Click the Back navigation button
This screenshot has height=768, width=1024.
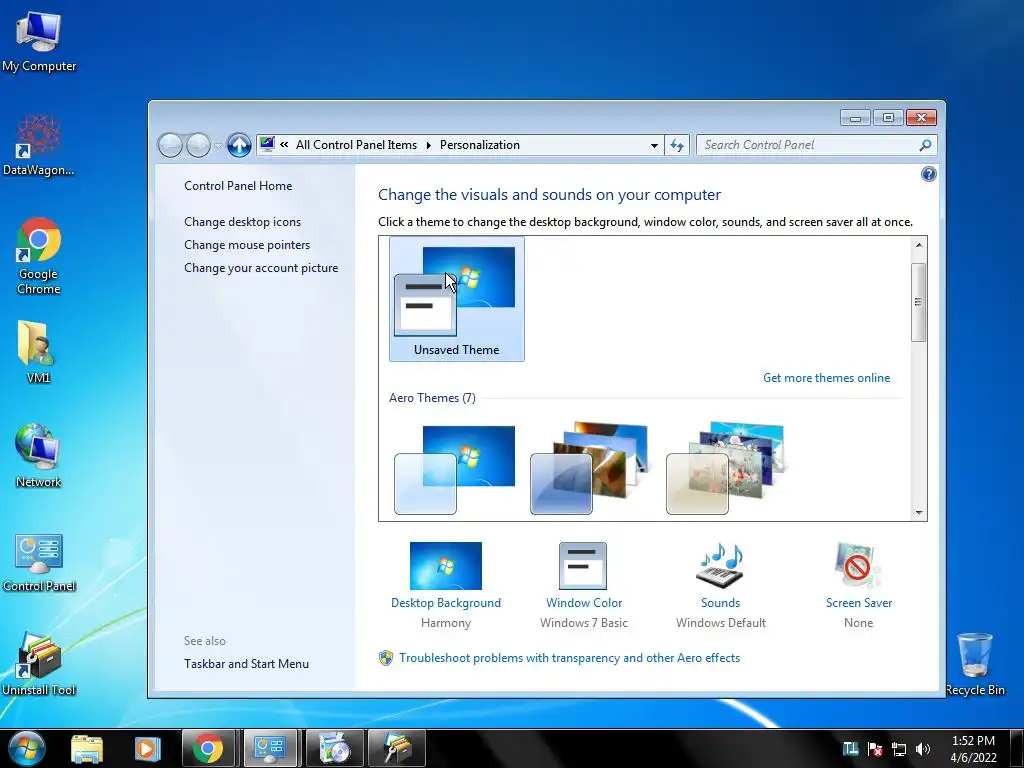coord(170,145)
